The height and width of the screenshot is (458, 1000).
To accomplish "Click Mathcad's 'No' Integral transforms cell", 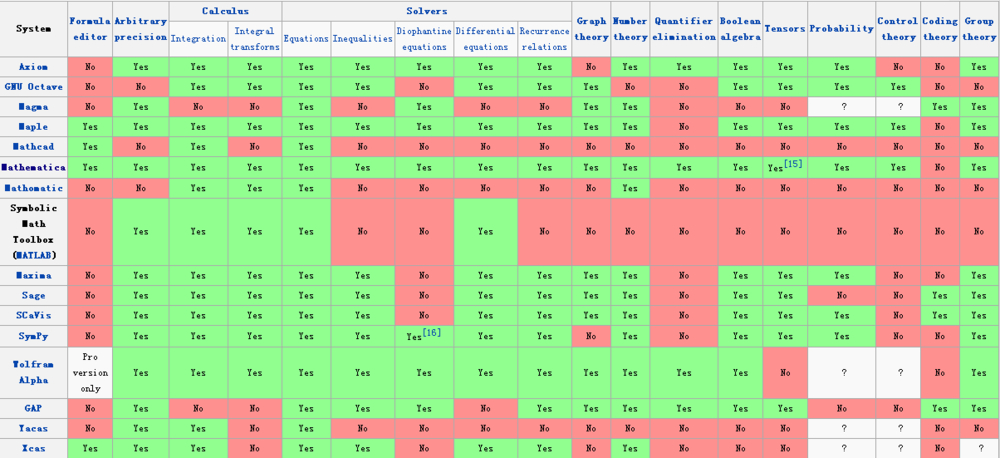I will pos(254,147).
